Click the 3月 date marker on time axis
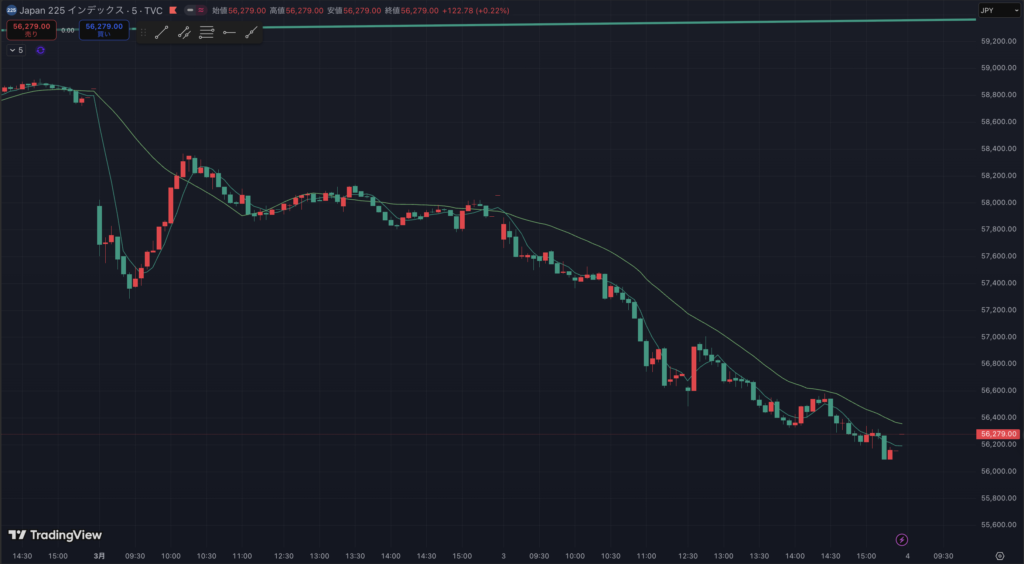1024x564 pixels. (x=98, y=555)
